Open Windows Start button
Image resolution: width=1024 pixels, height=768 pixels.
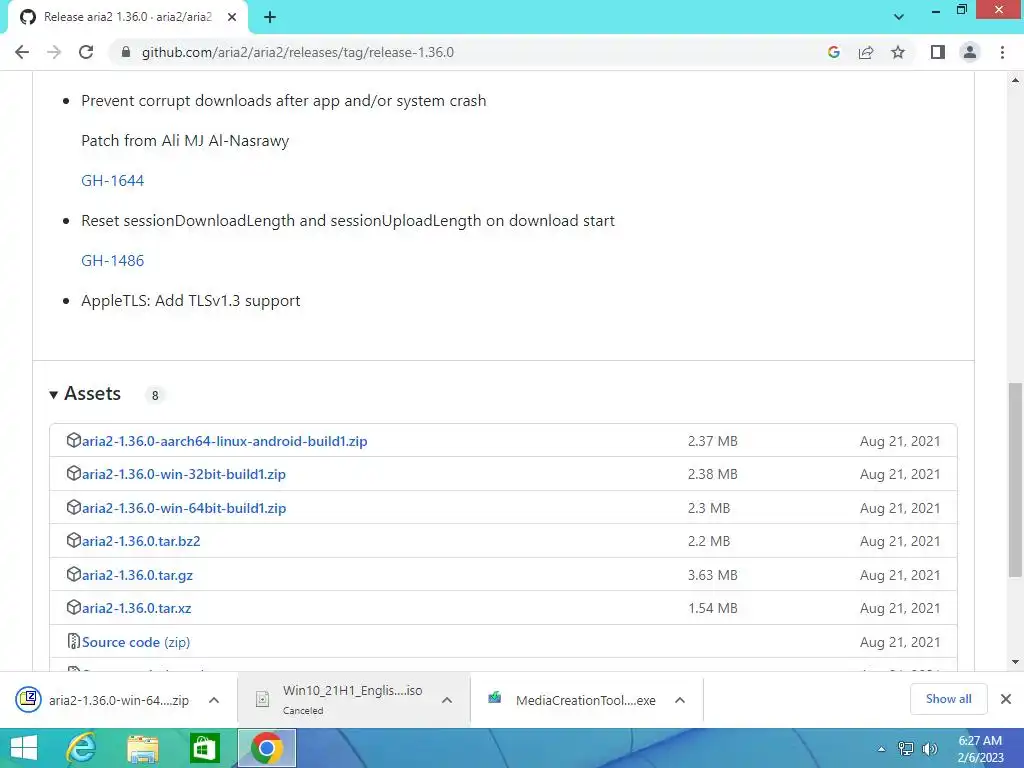24,748
